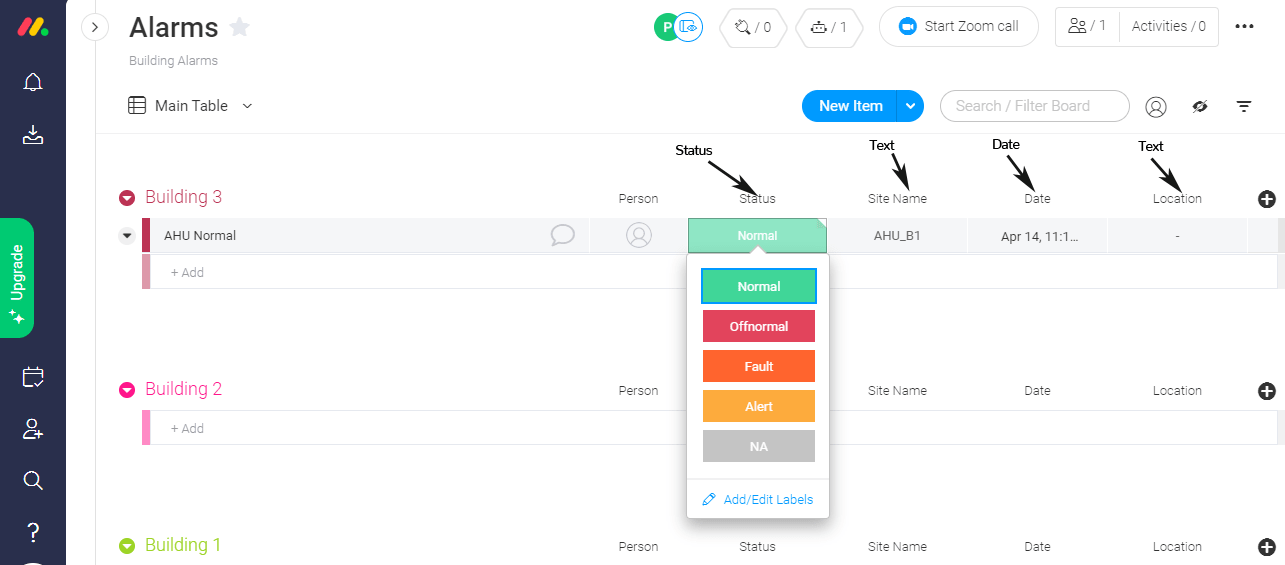Open conversation bubble for AHU Normal

tap(563, 235)
